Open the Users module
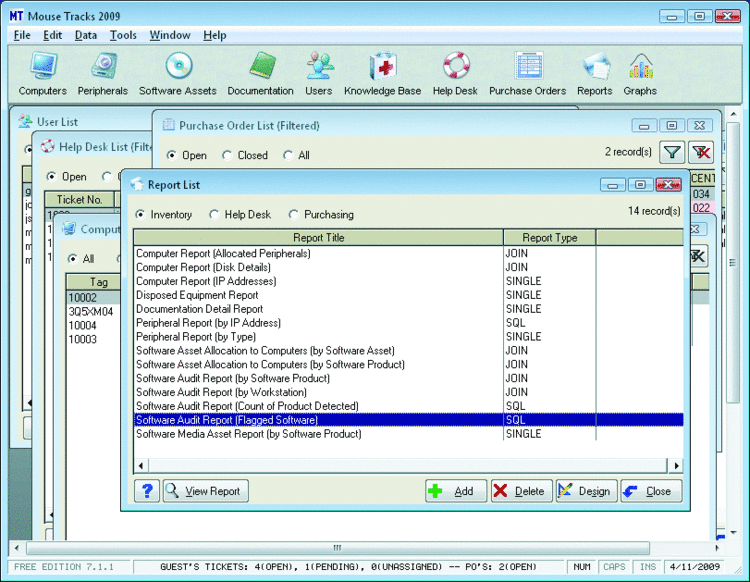 (x=319, y=74)
